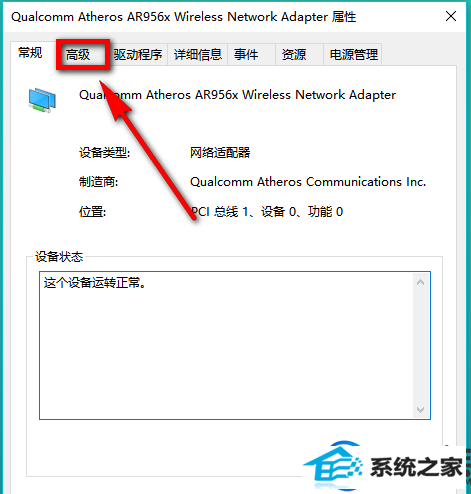
Task: Click the device status scrollbar up arrow
Action: [420, 282]
